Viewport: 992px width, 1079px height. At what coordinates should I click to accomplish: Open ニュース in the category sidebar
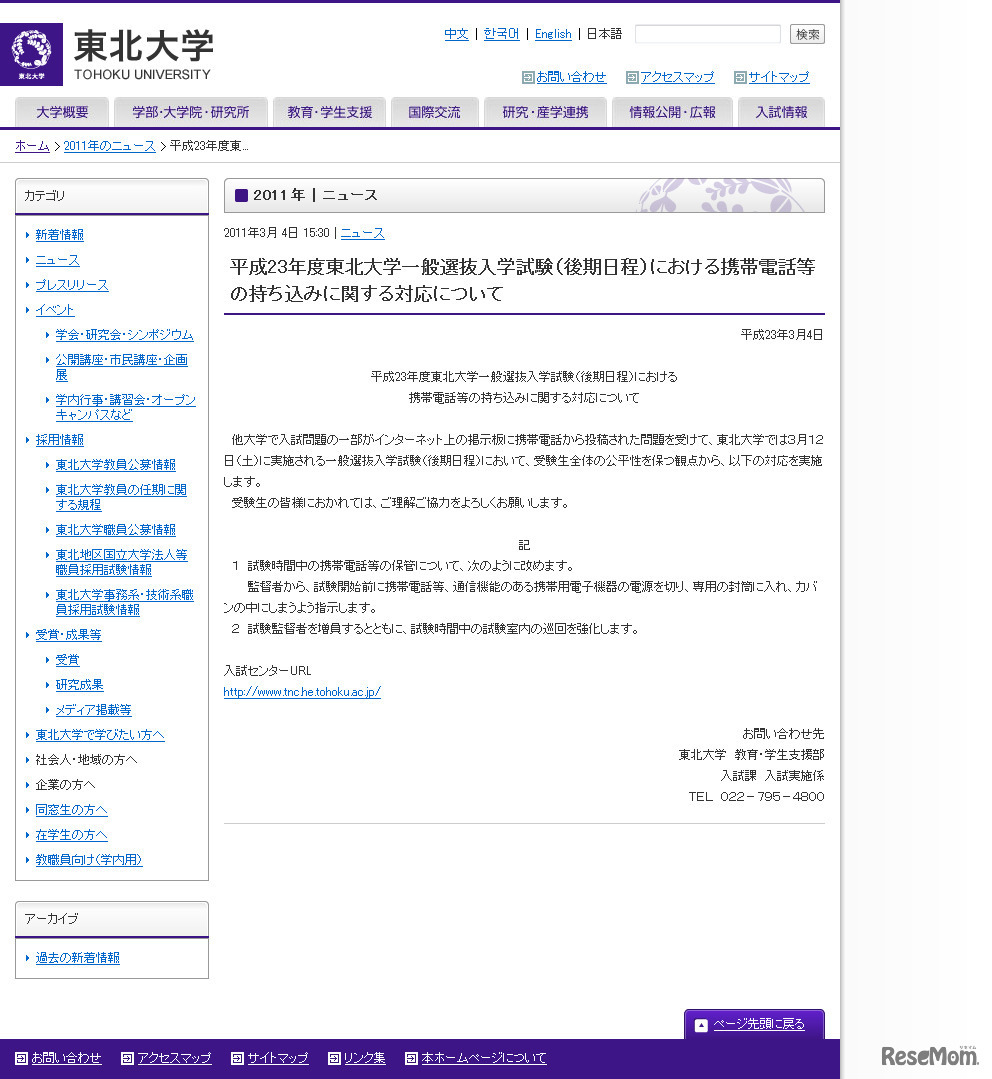pyautogui.click(x=57, y=260)
